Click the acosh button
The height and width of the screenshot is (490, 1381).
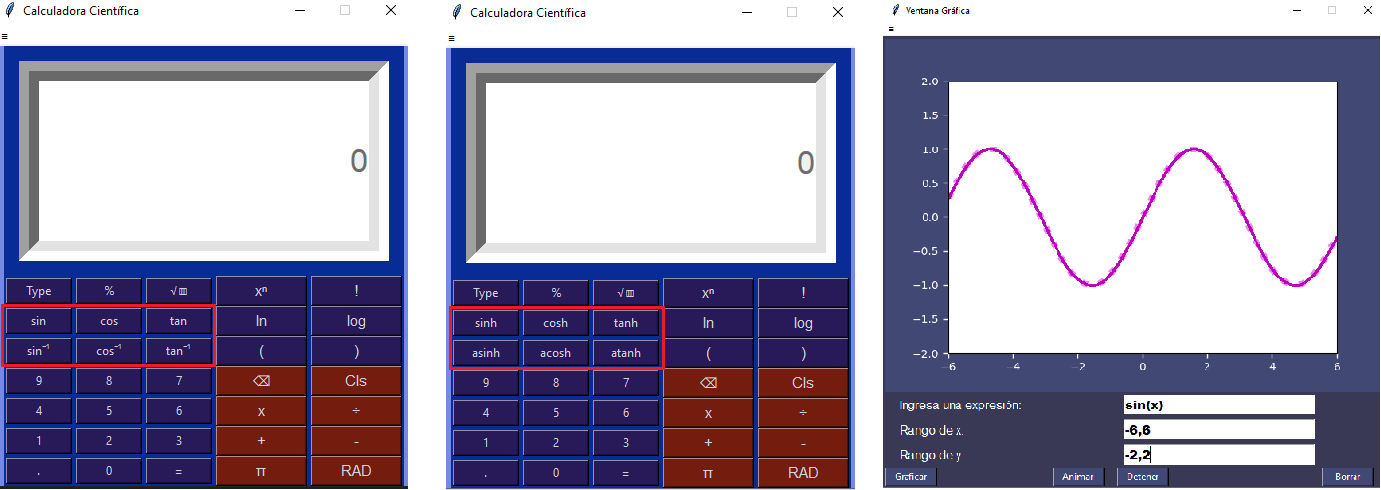(556, 353)
